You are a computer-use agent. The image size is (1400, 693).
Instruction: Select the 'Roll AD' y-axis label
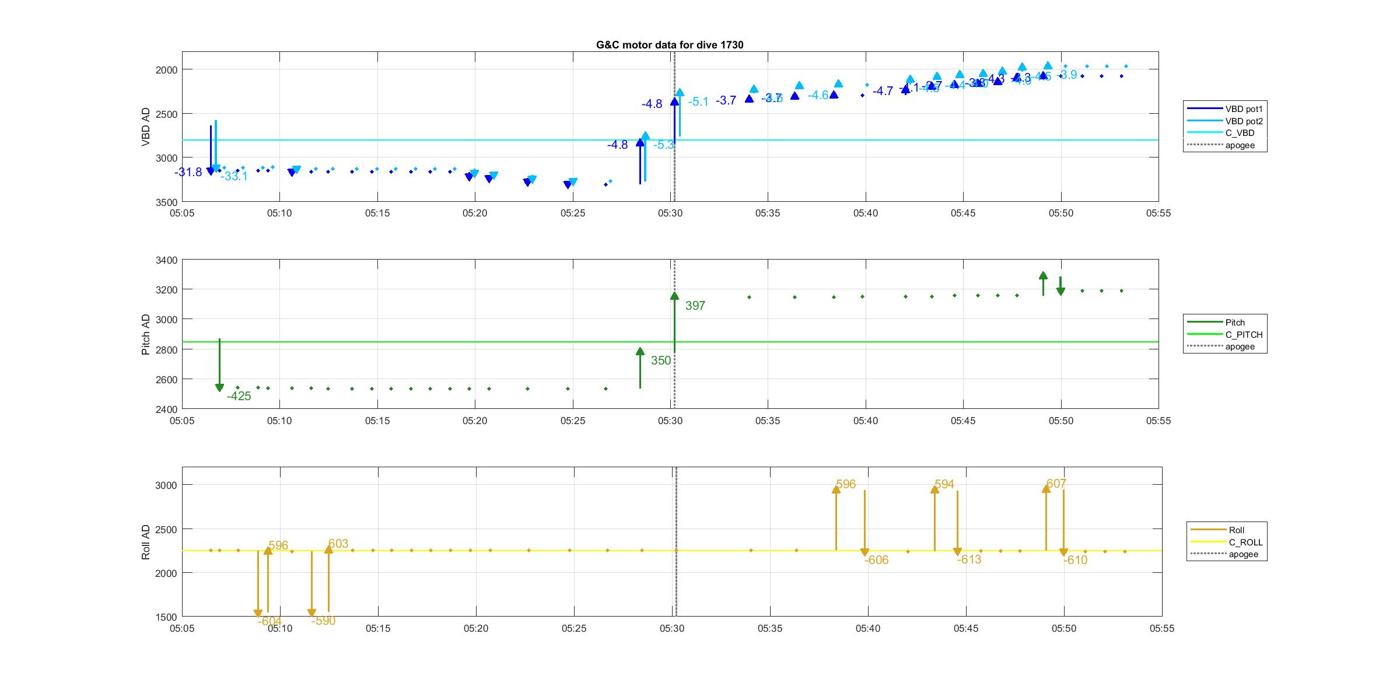[146, 541]
